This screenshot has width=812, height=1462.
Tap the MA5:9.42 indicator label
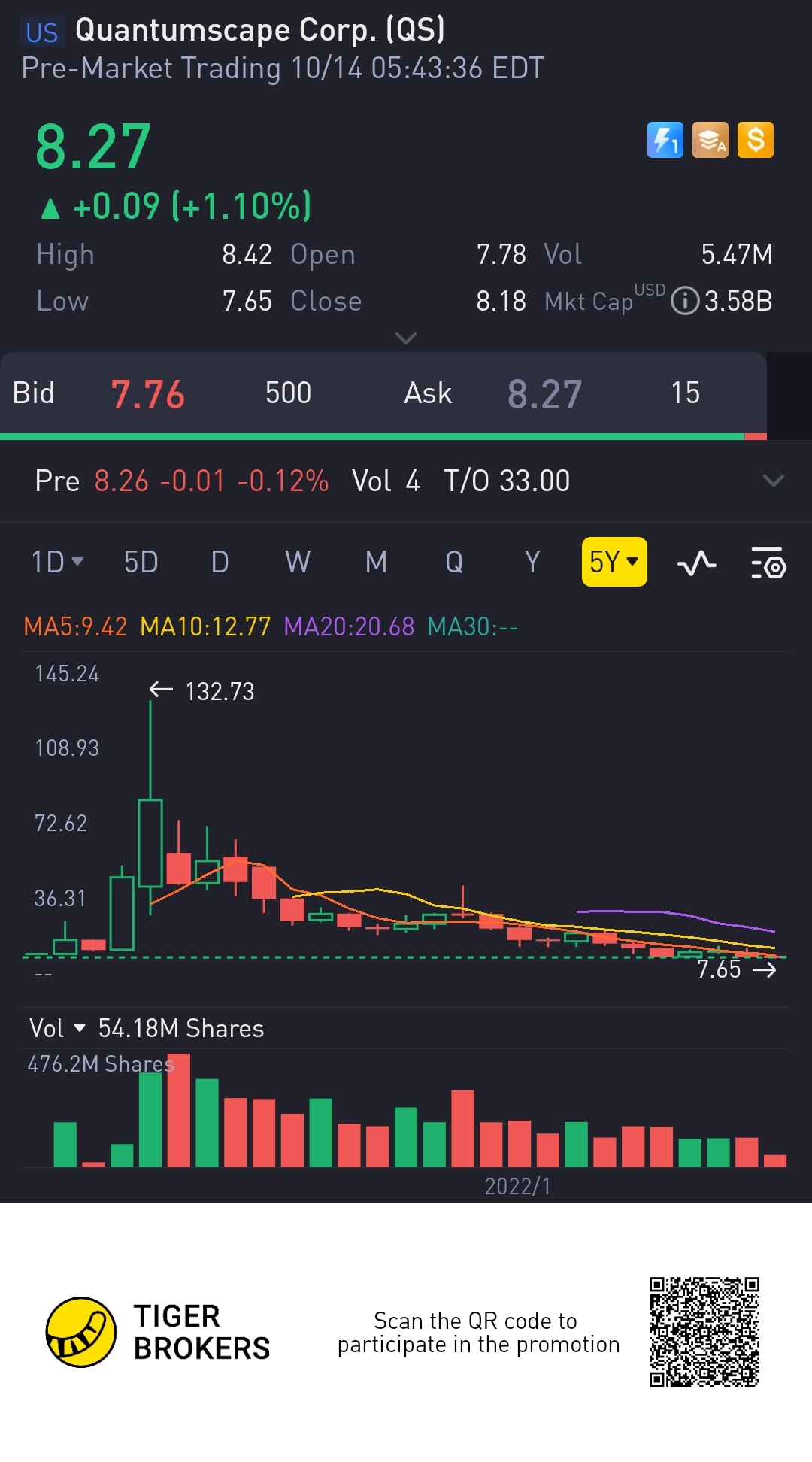(x=75, y=626)
